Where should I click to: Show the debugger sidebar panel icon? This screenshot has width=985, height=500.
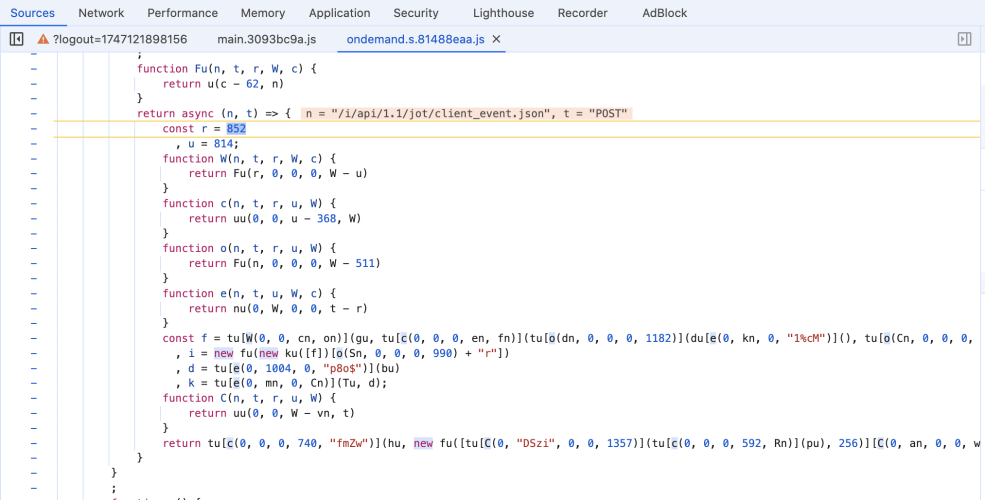(964, 39)
